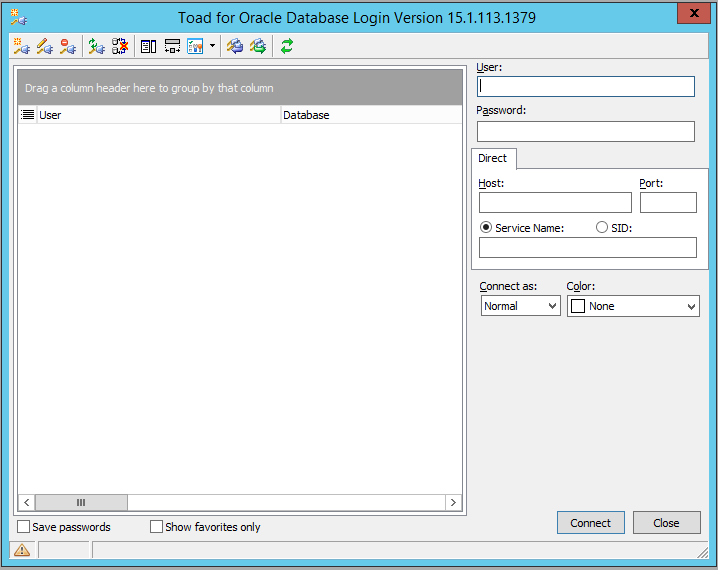Focus the Password input field
Viewport: 718px width, 570px height.
586,131
